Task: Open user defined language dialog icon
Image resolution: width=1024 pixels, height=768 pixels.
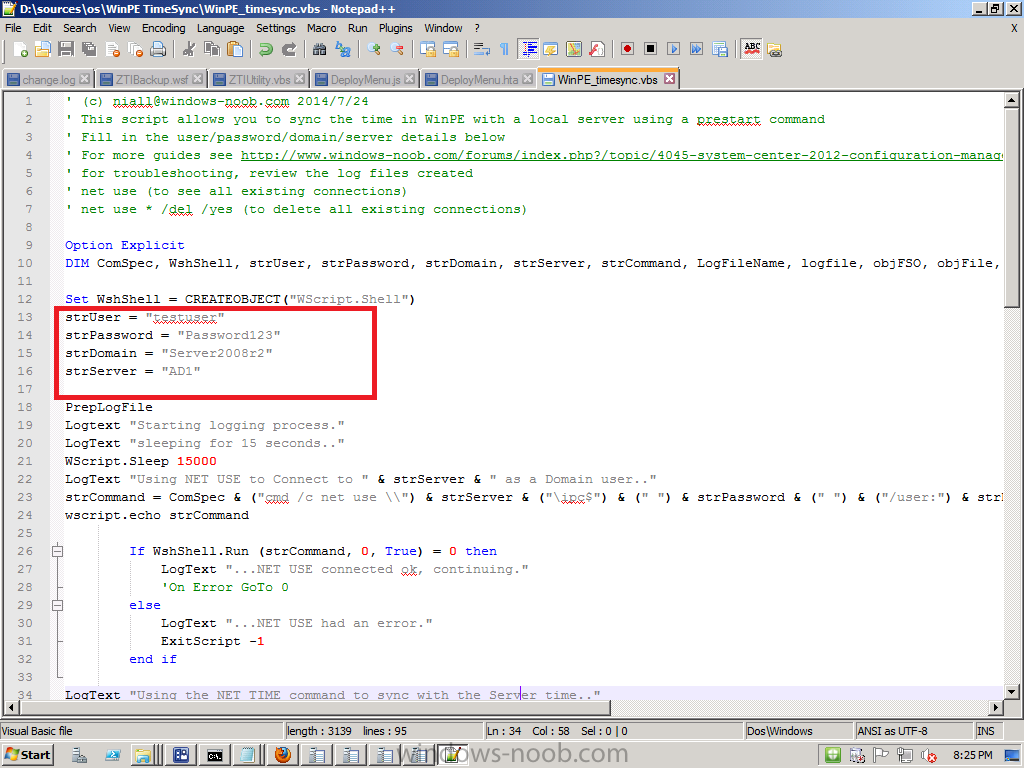Action: pyautogui.click(x=551, y=50)
